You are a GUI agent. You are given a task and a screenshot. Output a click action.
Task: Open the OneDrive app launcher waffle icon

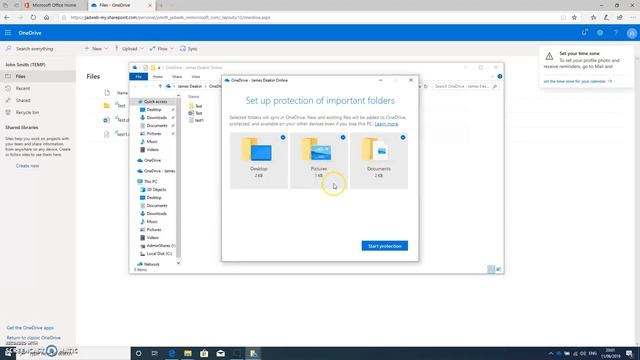(x=8, y=33)
